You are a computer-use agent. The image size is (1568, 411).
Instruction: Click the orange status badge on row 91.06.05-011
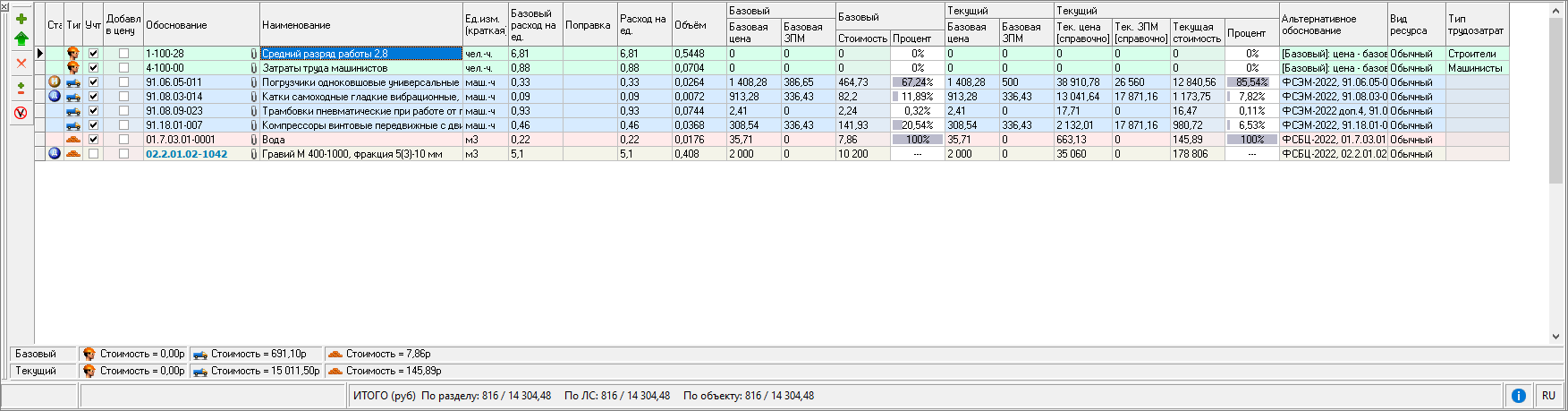55,82
